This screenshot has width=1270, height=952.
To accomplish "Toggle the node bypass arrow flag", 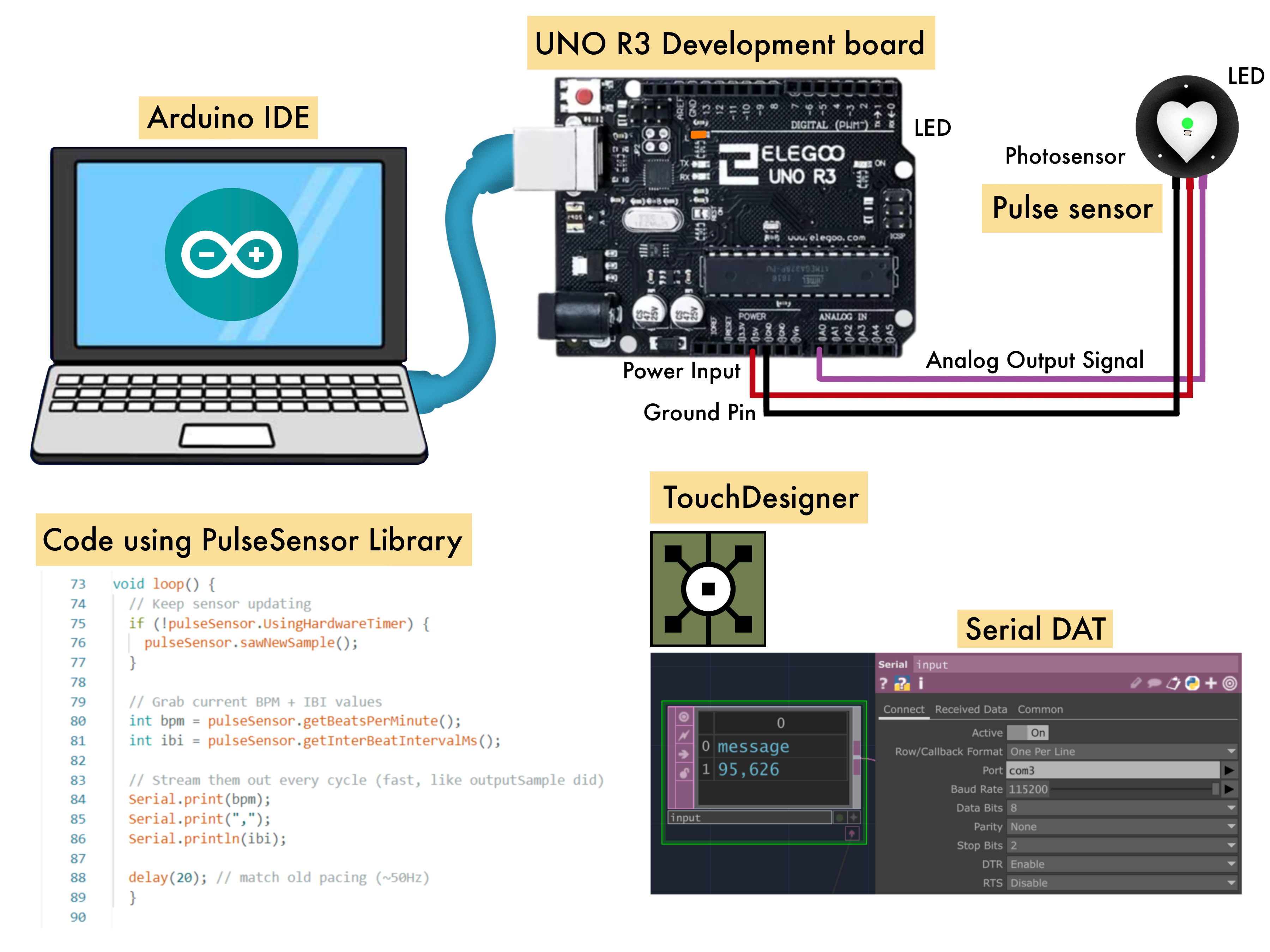I will point(683,754).
